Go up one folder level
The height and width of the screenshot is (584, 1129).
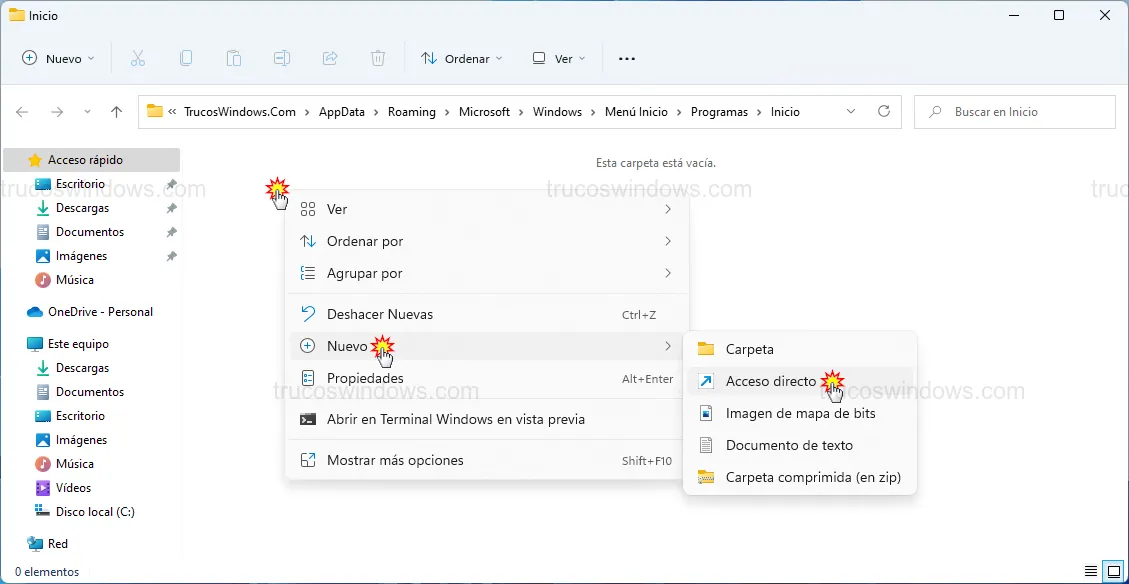point(116,112)
